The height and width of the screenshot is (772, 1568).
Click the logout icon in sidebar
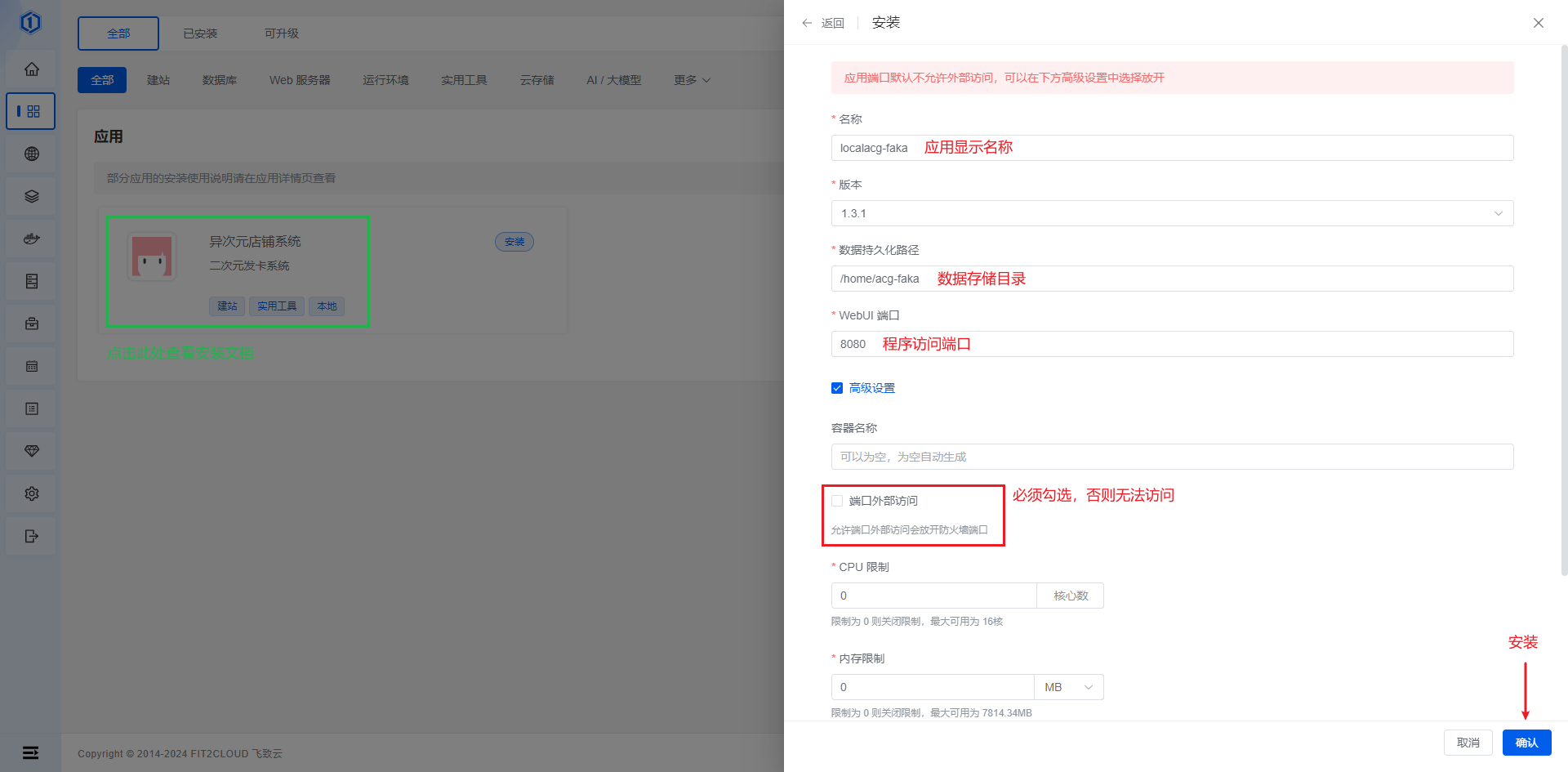[x=32, y=537]
